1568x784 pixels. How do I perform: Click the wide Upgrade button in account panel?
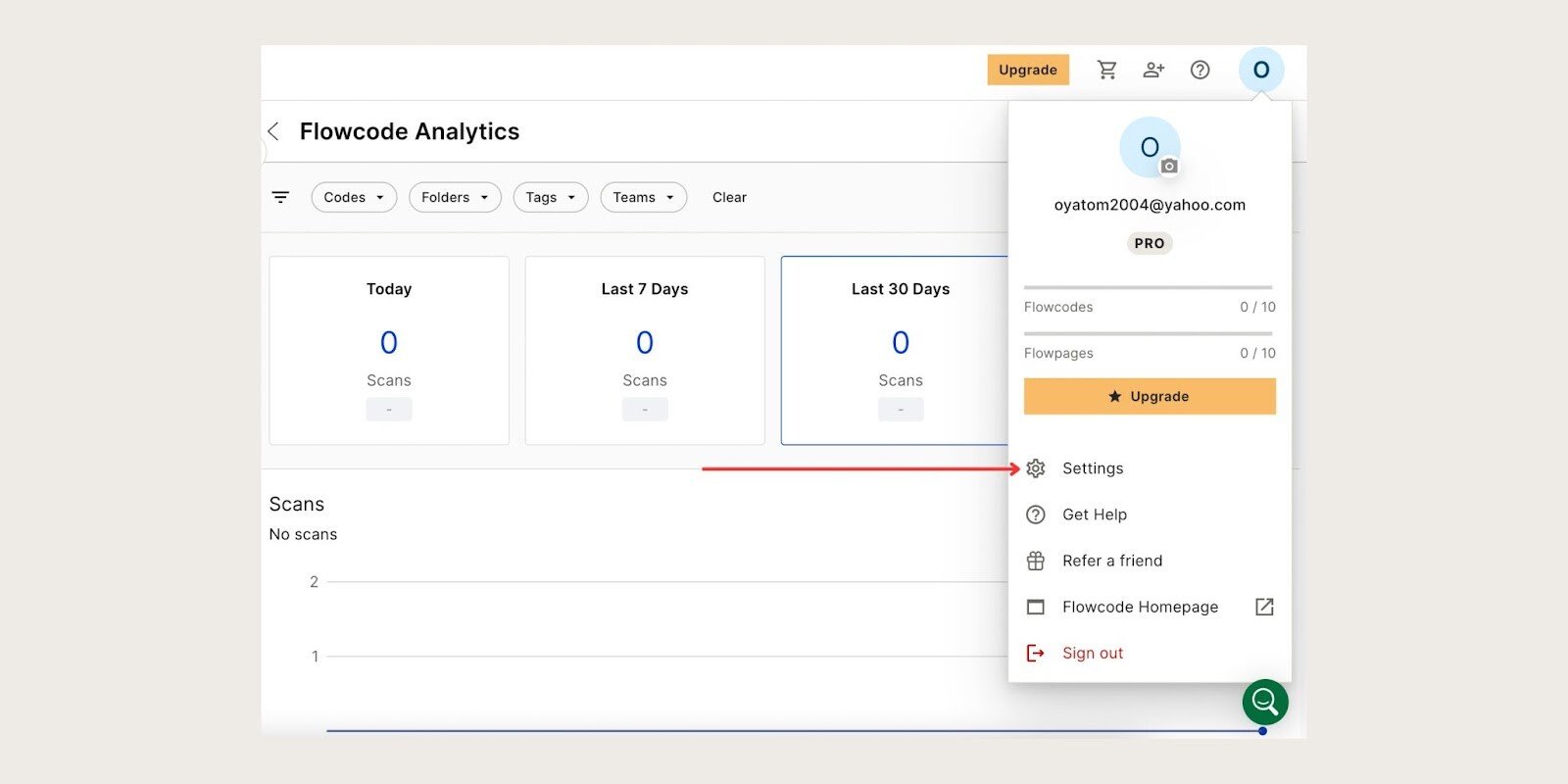[1150, 397]
